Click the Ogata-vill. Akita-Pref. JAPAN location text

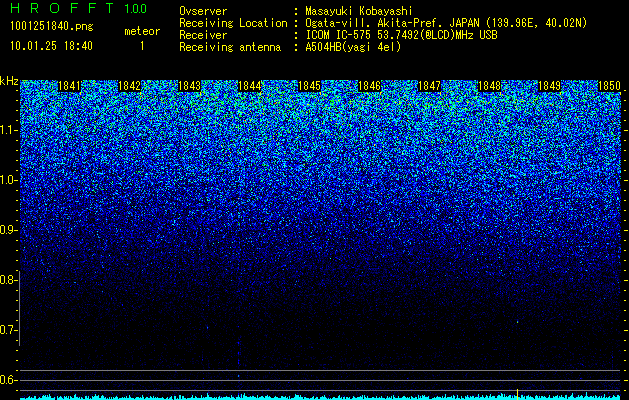446,24
